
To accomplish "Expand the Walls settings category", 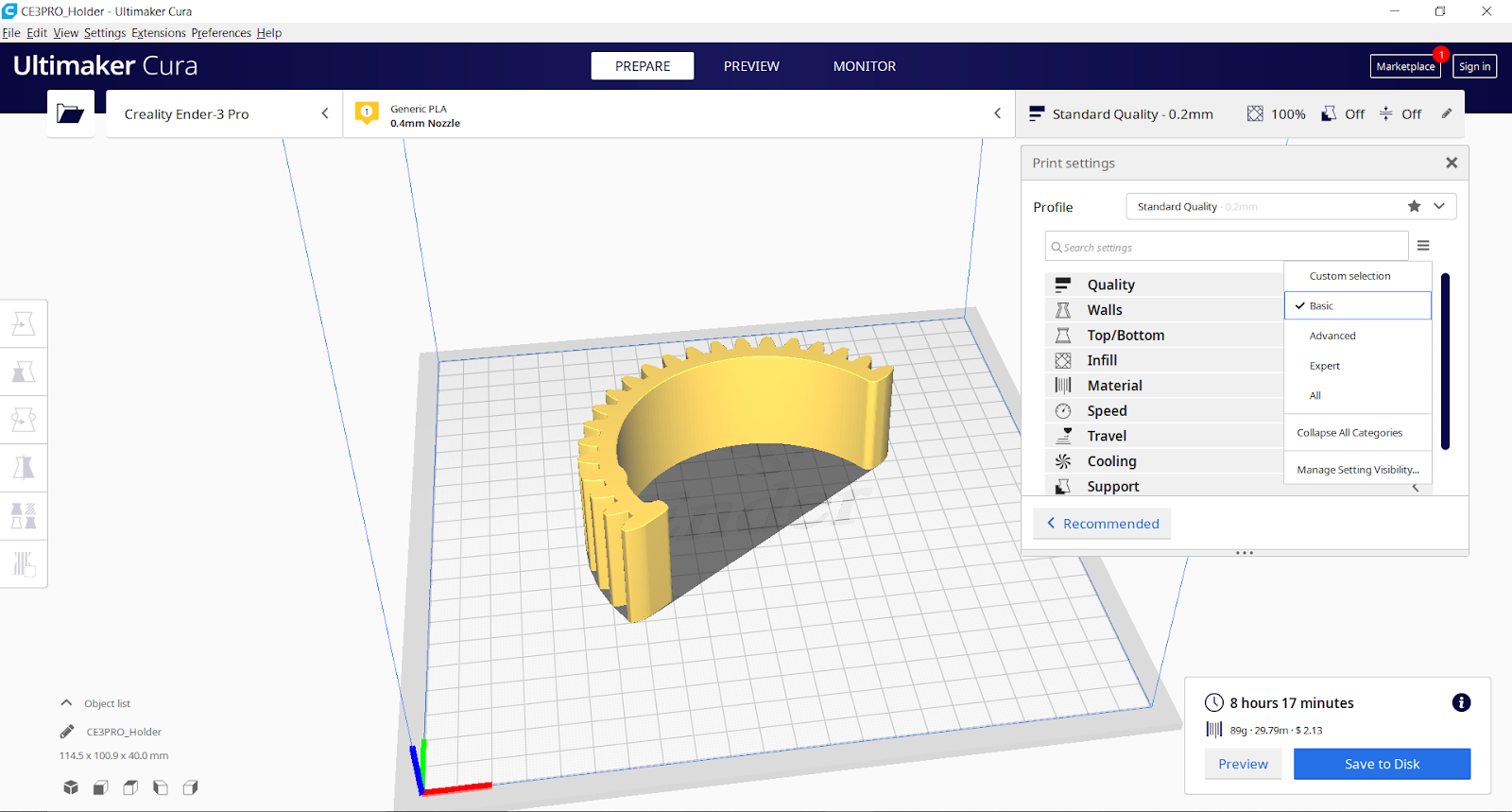I will (x=1164, y=310).
